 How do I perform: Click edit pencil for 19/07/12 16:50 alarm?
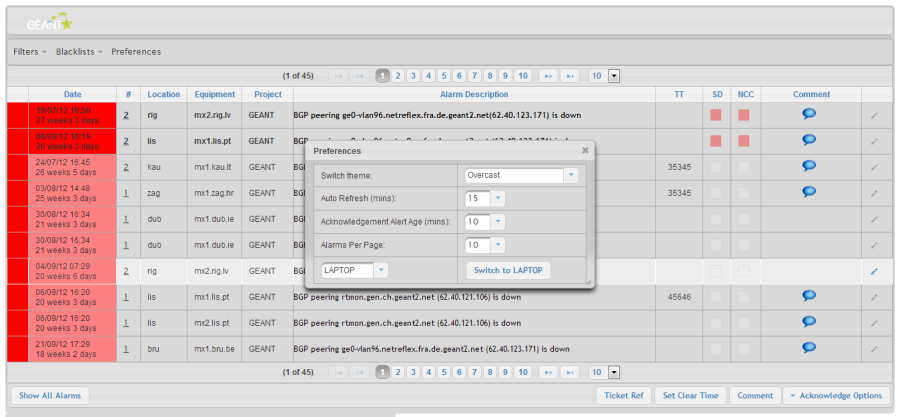[x=874, y=115]
